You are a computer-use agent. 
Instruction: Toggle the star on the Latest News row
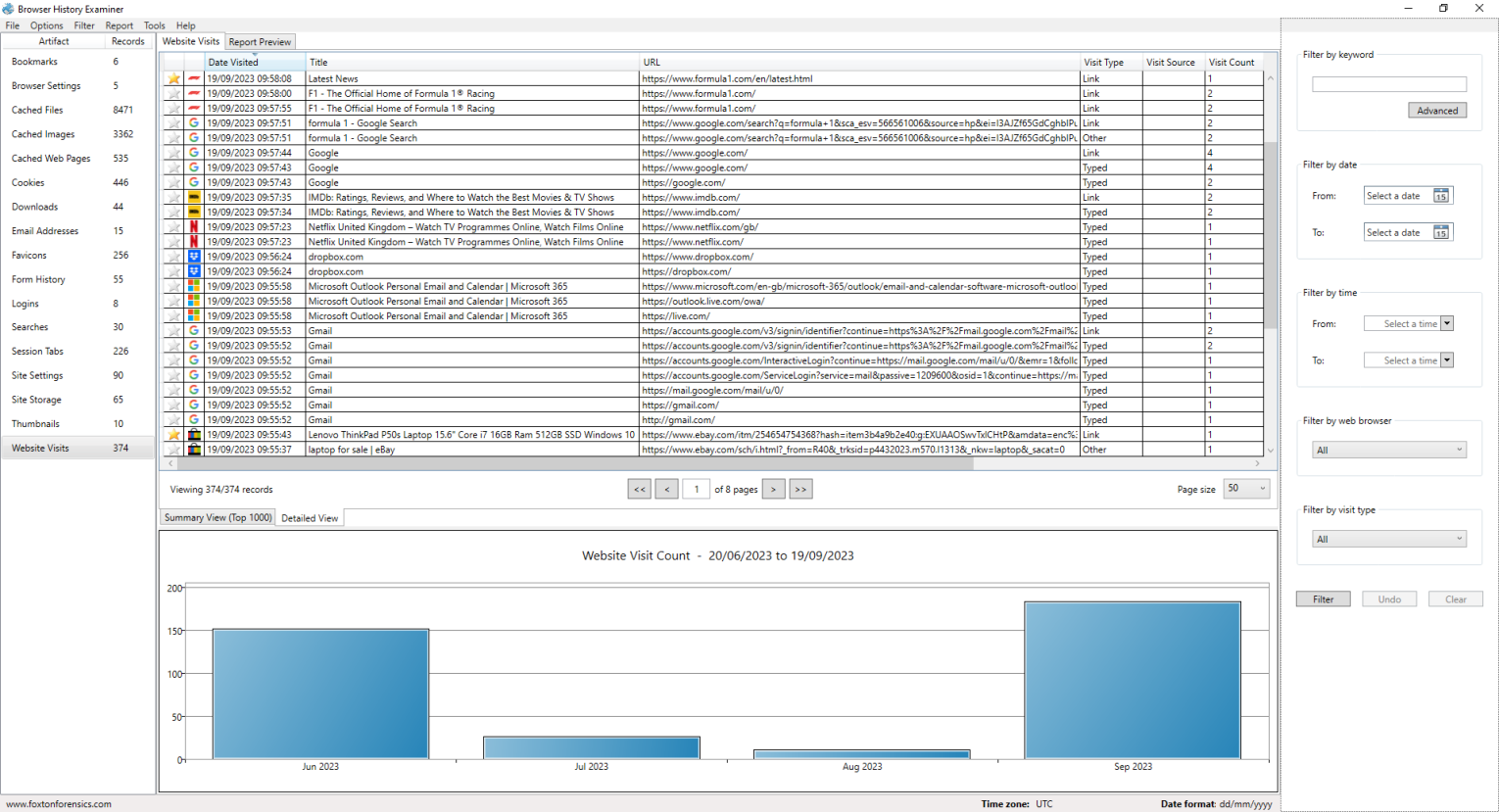(173, 78)
